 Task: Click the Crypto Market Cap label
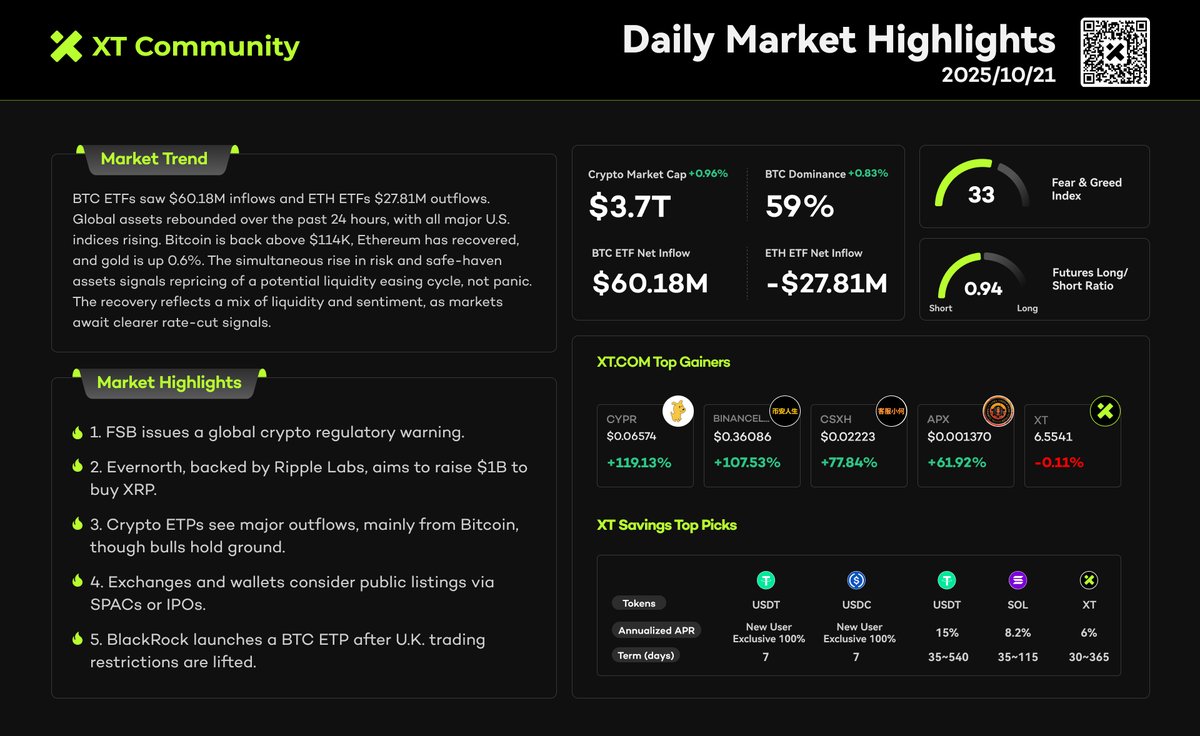(637, 174)
